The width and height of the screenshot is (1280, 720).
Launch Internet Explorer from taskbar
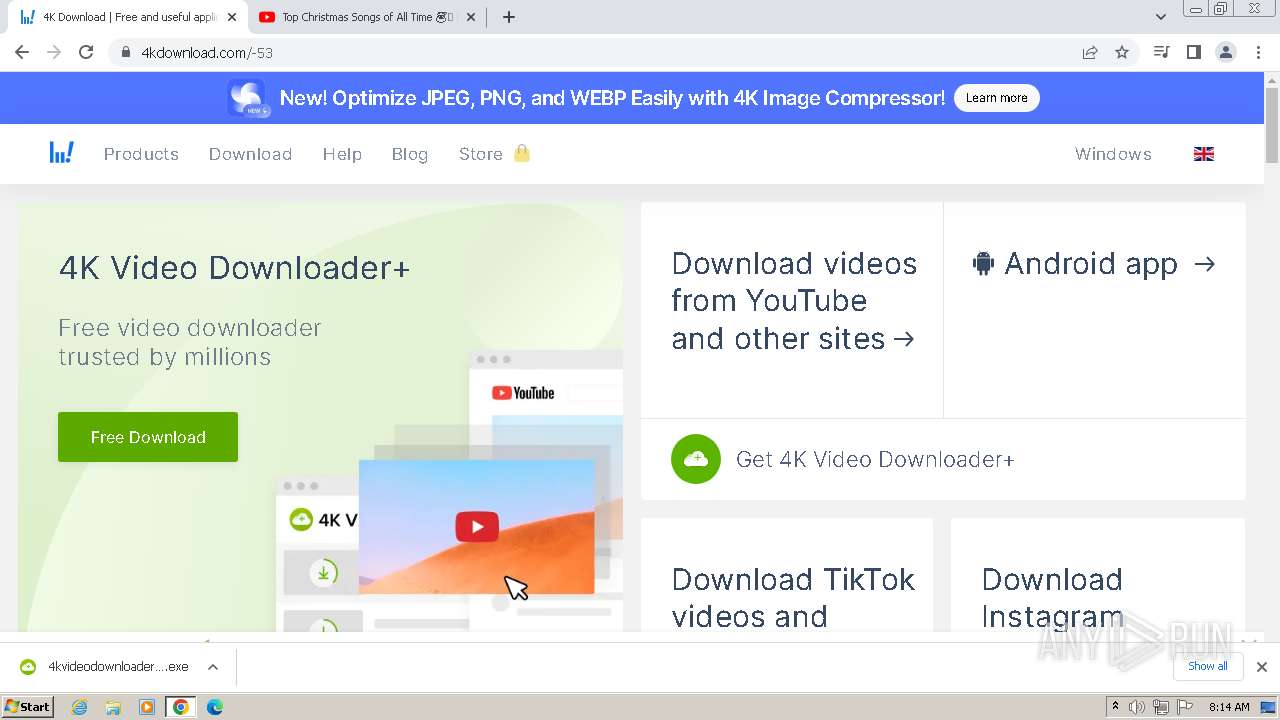coord(79,707)
